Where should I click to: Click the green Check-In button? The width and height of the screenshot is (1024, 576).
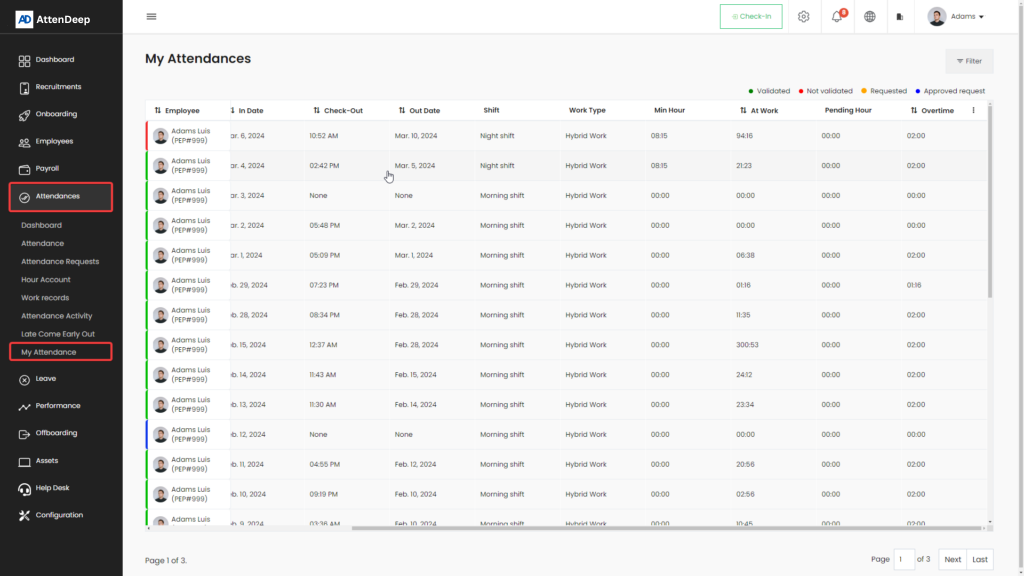coord(751,17)
